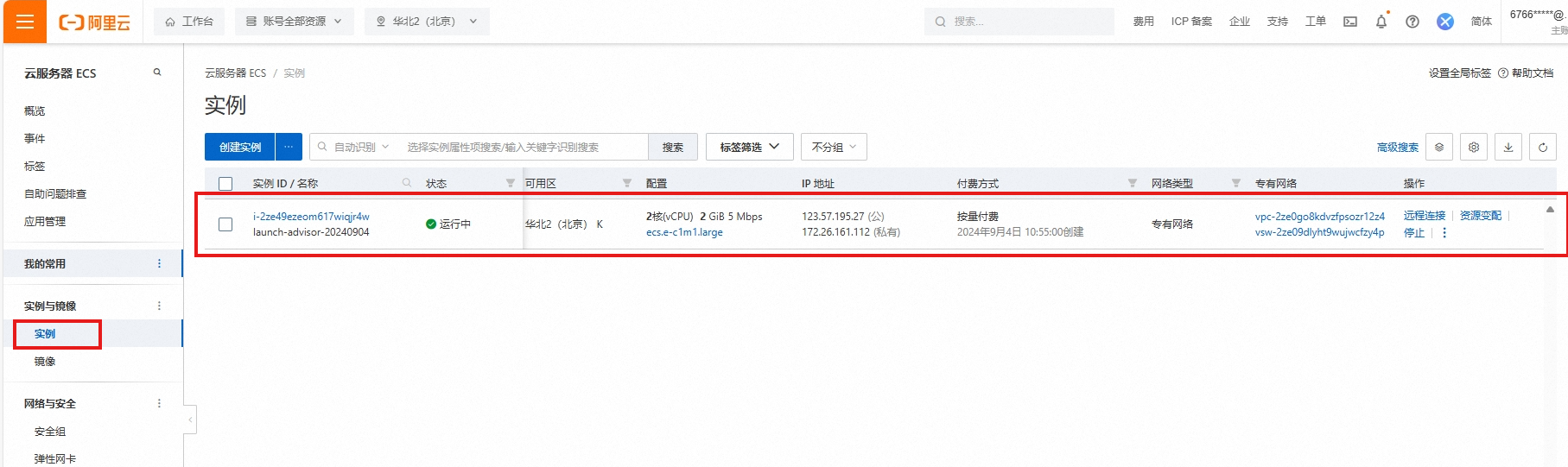The width and height of the screenshot is (1568, 467).
Task: Filter the 可用区 column
Action: point(627,183)
